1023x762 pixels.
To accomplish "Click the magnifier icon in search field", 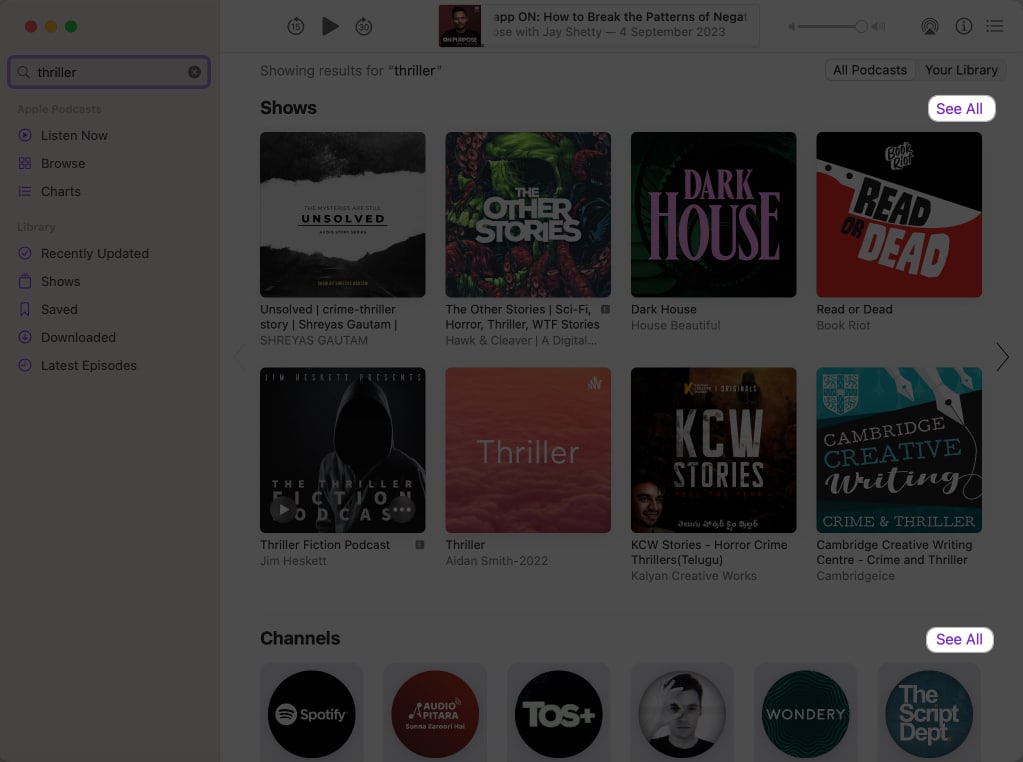I will [23, 72].
